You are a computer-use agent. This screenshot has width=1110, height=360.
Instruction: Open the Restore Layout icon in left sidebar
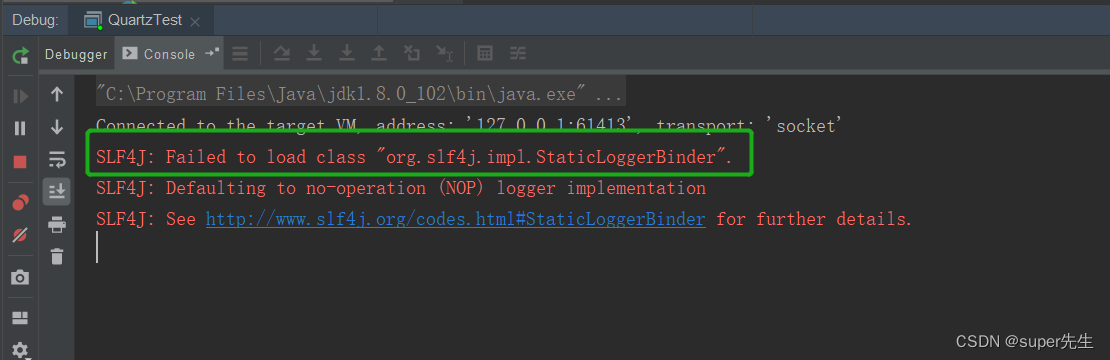click(x=20, y=317)
